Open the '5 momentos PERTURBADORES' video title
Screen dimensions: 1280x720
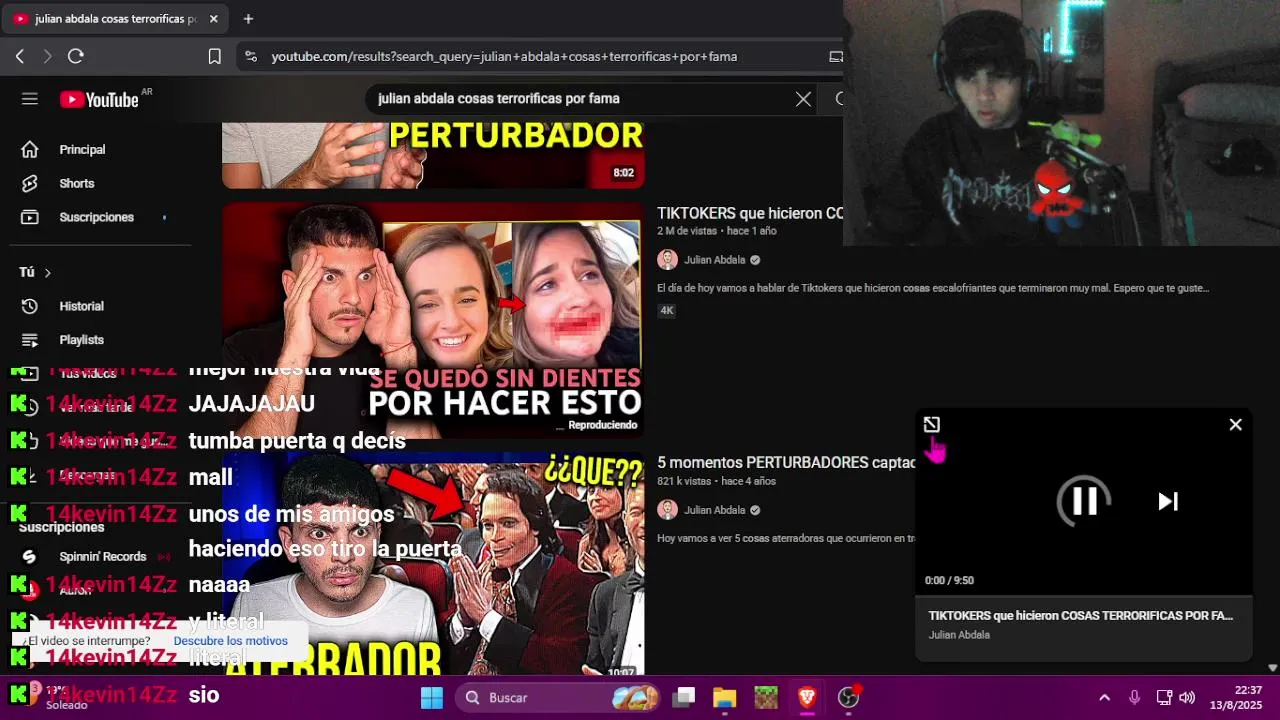click(x=787, y=463)
